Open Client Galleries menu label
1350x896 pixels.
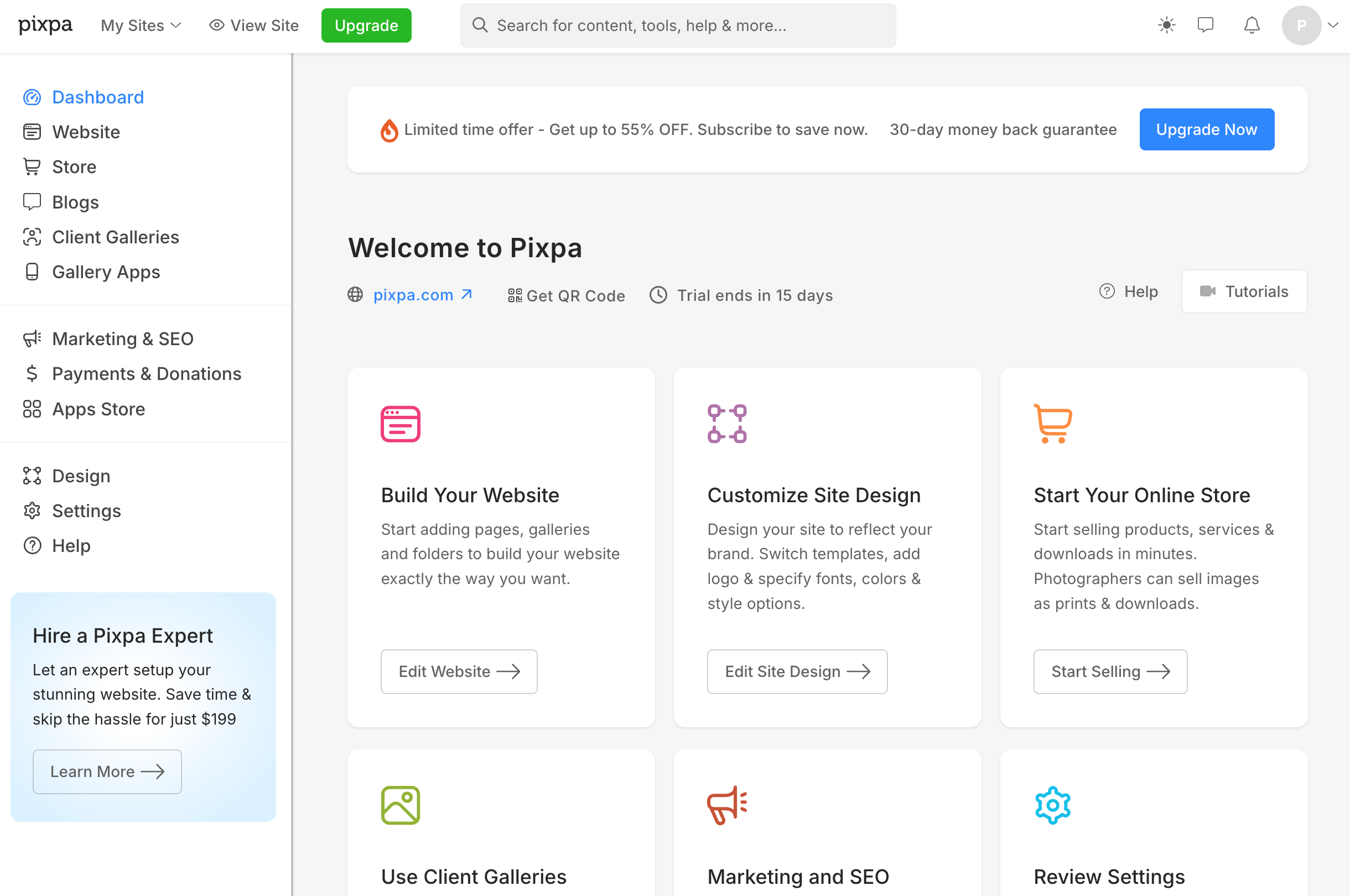116,237
